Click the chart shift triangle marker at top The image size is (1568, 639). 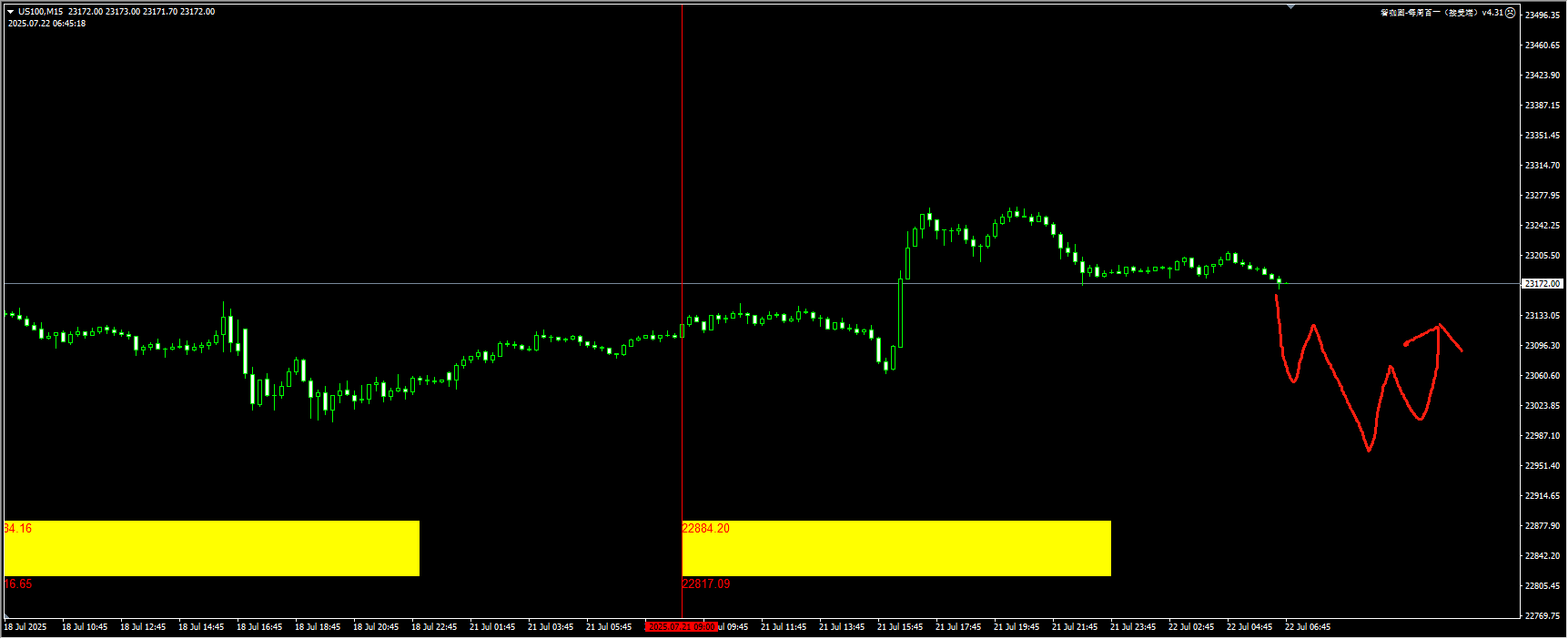tap(1290, 6)
